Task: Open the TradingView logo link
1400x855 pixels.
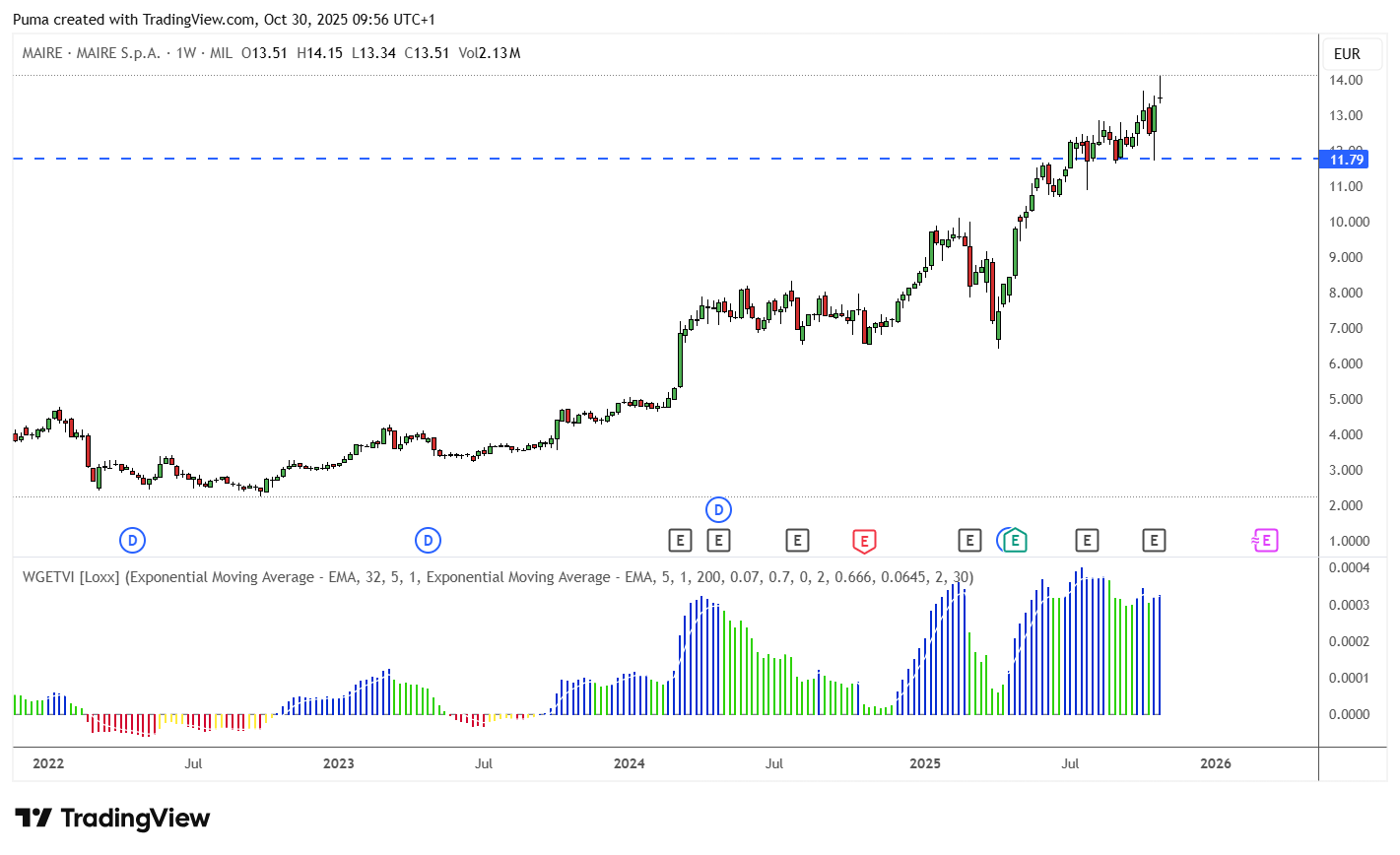Action: pyautogui.click(x=112, y=819)
